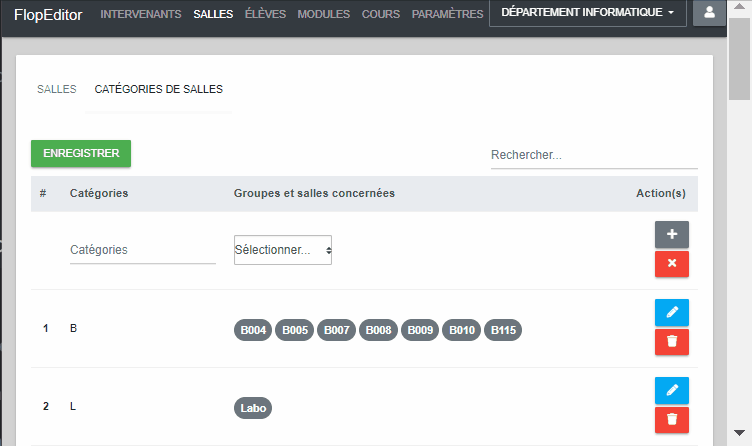Image resolution: width=752 pixels, height=446 pixels.
Task: Go to Intervenants menu
Action: pos(141,14)
